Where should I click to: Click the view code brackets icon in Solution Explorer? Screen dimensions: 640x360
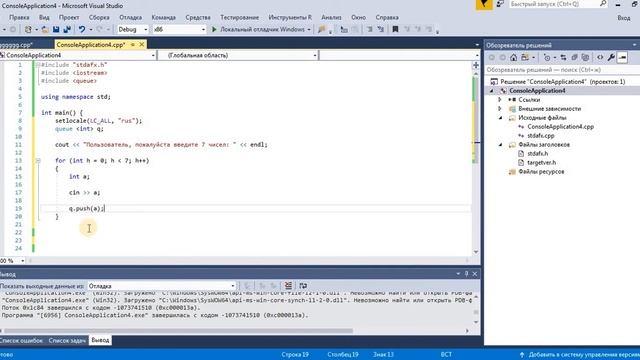[x=600, y=58]
